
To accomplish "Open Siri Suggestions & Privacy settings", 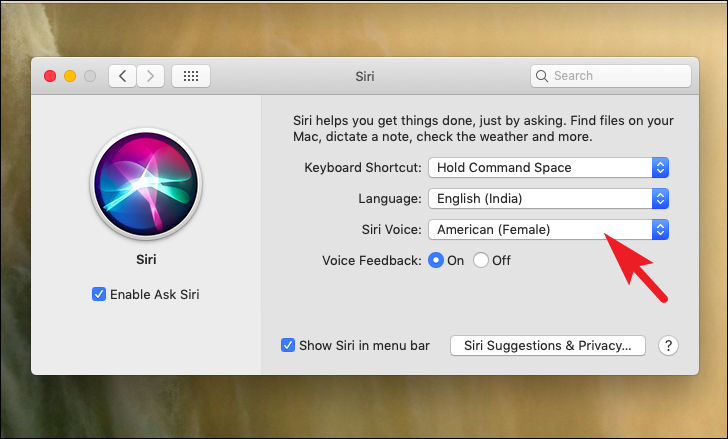I will (548, 346).
